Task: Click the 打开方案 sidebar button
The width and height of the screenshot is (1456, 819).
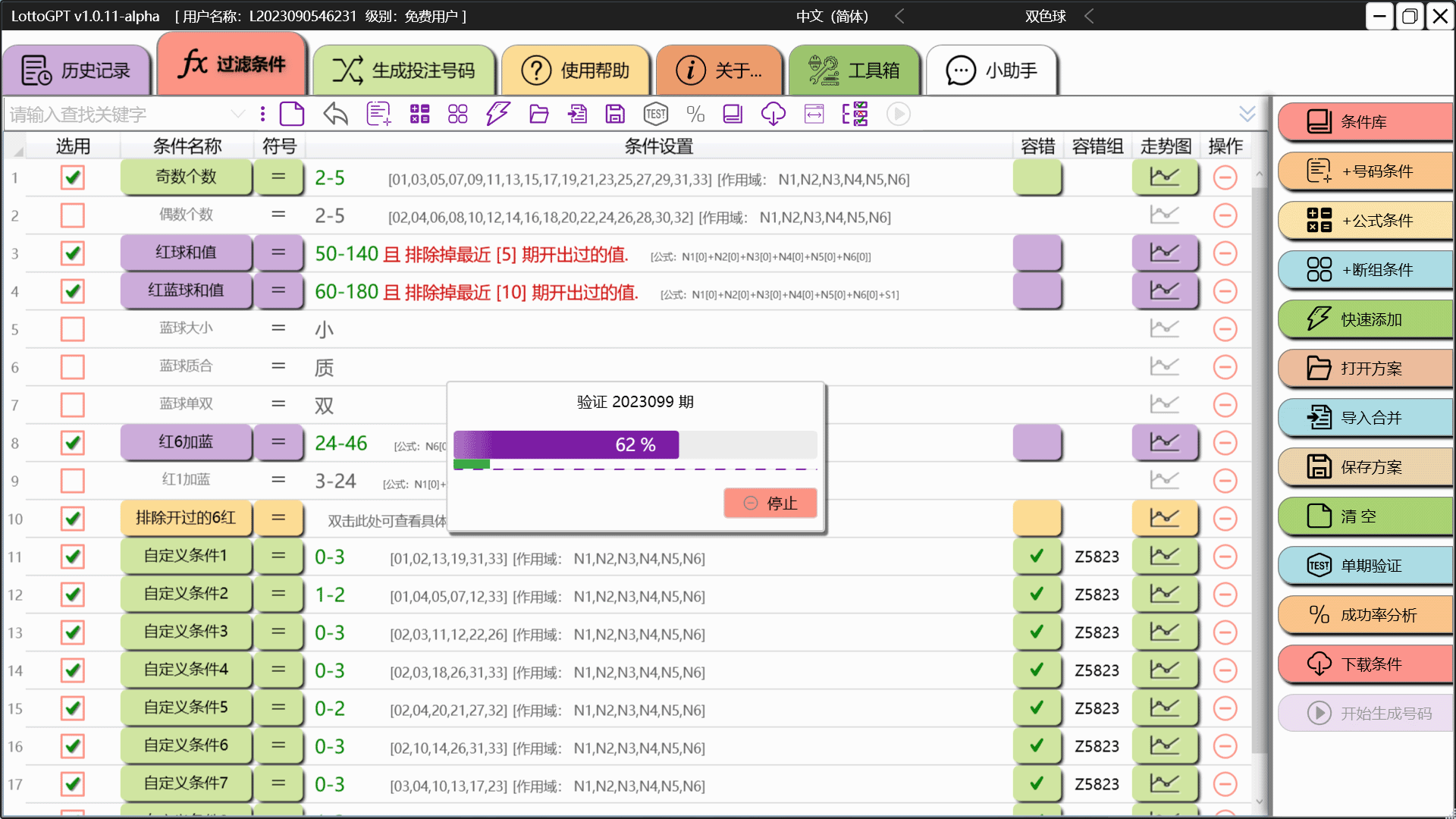Action: (x=1365, y=369)
